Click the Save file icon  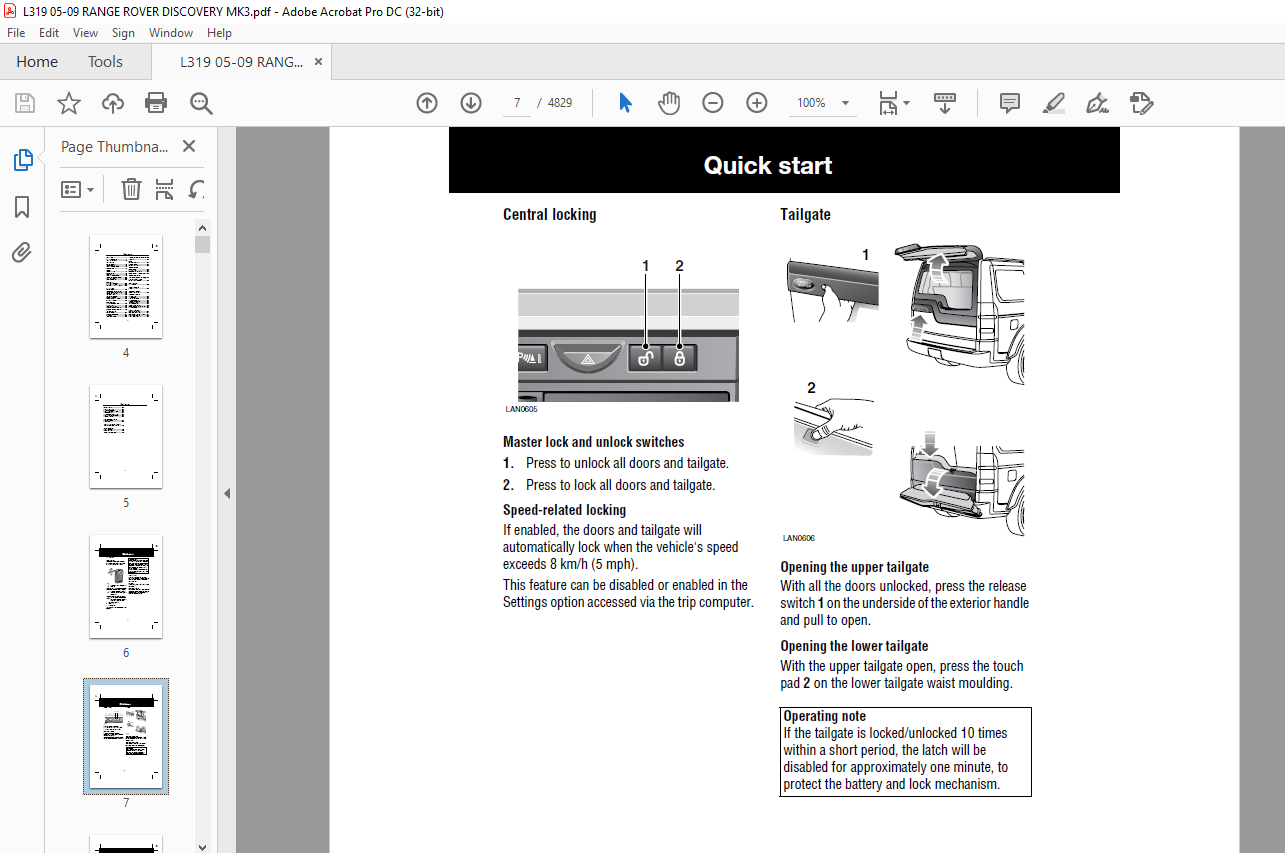point(24,103)
